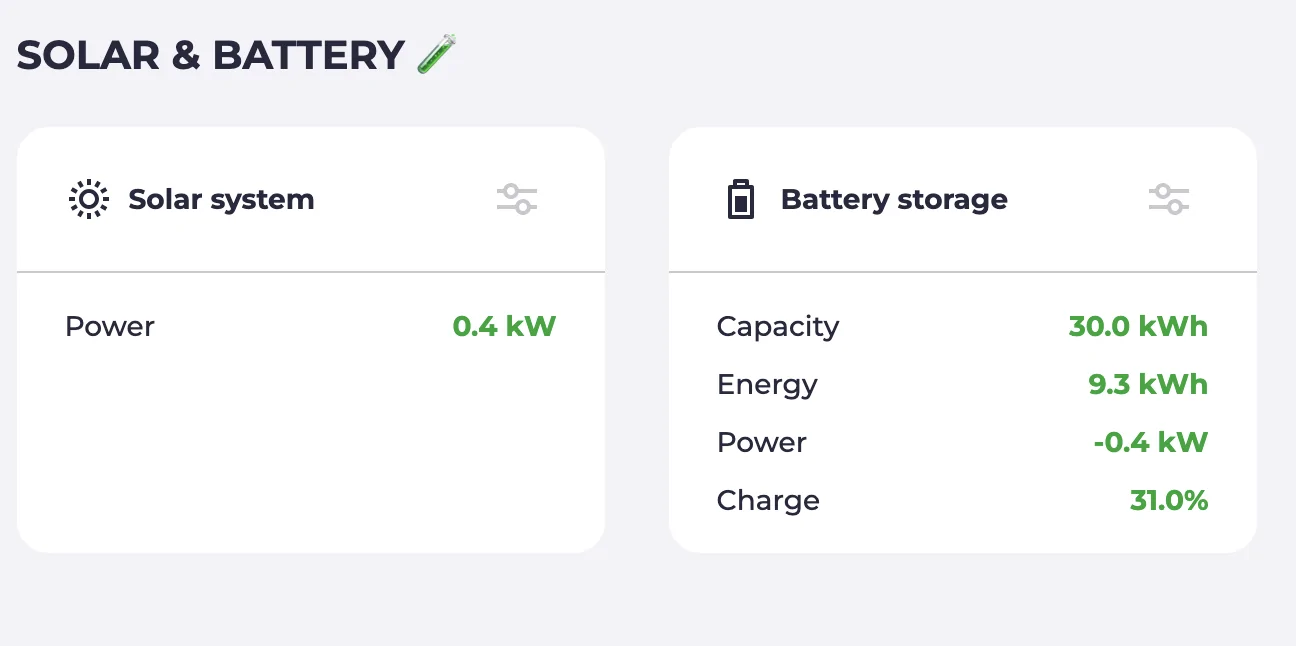Open the filter controls on the solar panel card

pos(516,198)
